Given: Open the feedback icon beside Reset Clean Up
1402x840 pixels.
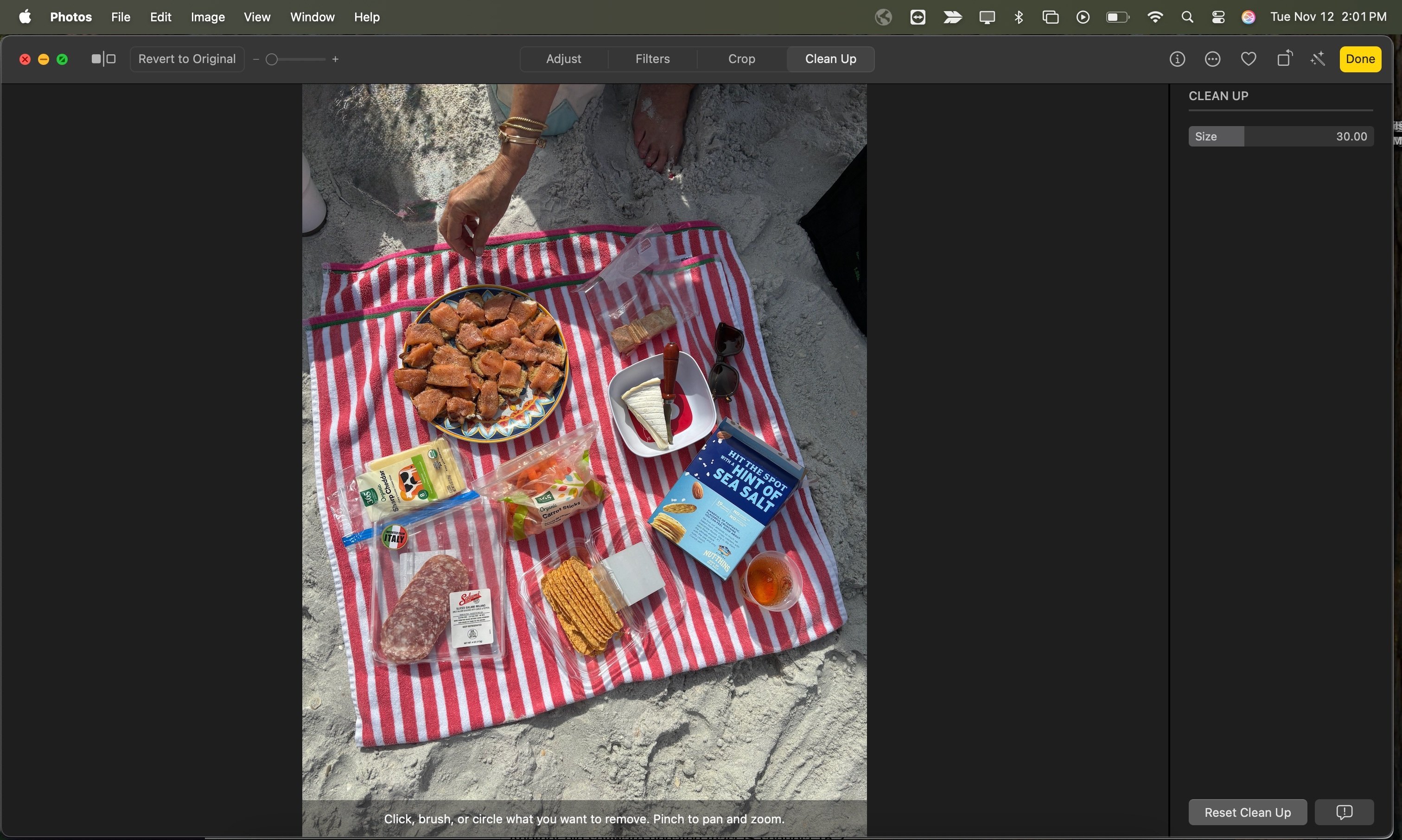Looking at the screenshot, I should coord(1344,812).
